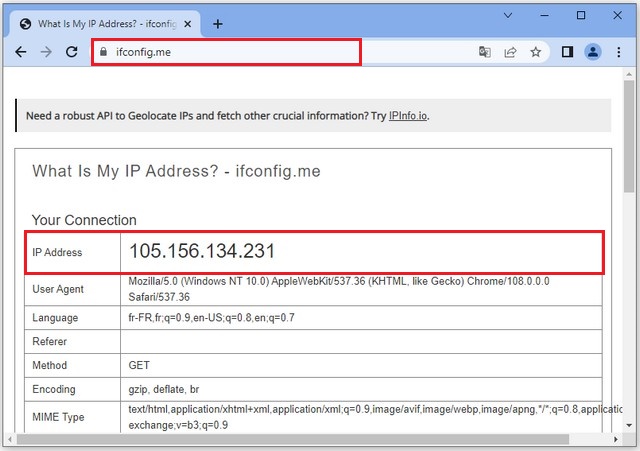640x451 pixels.
Task: Open the Chrome profile avatar
Action: click(x=592, y=52)
